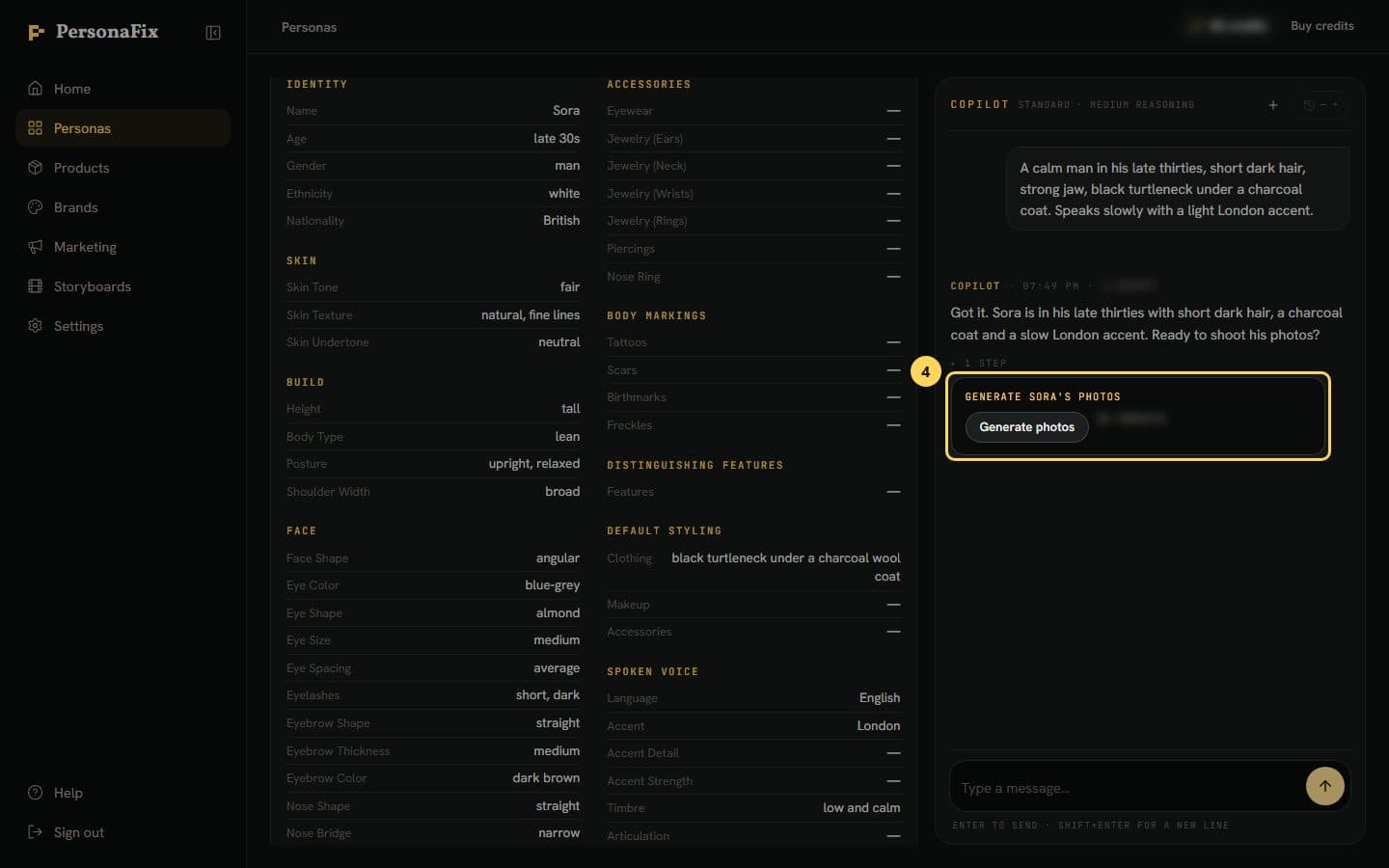The height and width of the screenshot is (868, 1389).
Task: Click the Help question mark icon
Action: 36,793
